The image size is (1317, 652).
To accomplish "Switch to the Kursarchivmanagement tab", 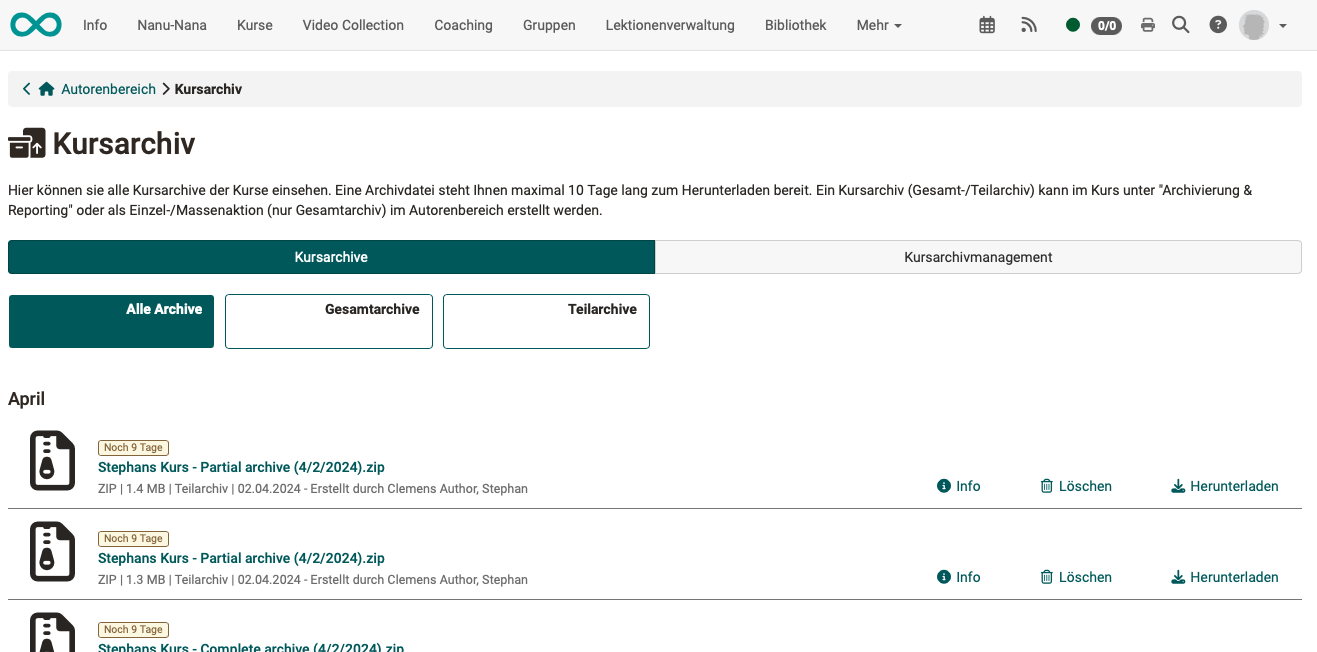I will tap(978, 257).
